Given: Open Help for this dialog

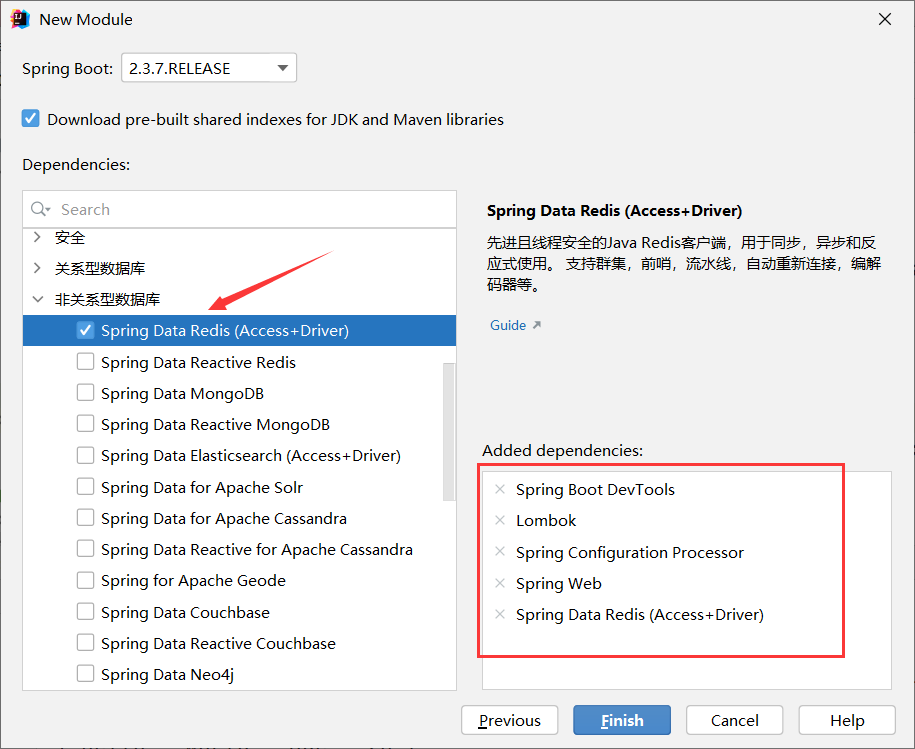Looking at the screenshot, I should click(847, 720).
